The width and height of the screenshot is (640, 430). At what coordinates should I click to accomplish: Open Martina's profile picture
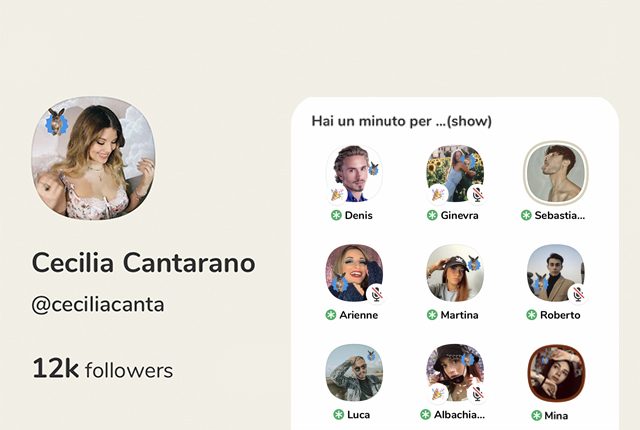pos(455,272)
